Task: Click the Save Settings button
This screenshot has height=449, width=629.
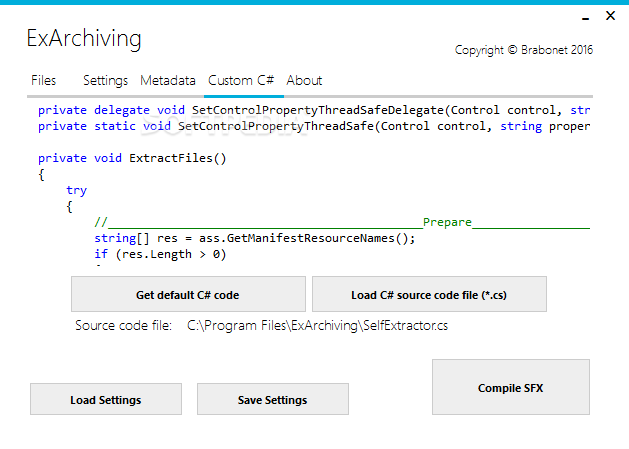Action: (273, 399)
